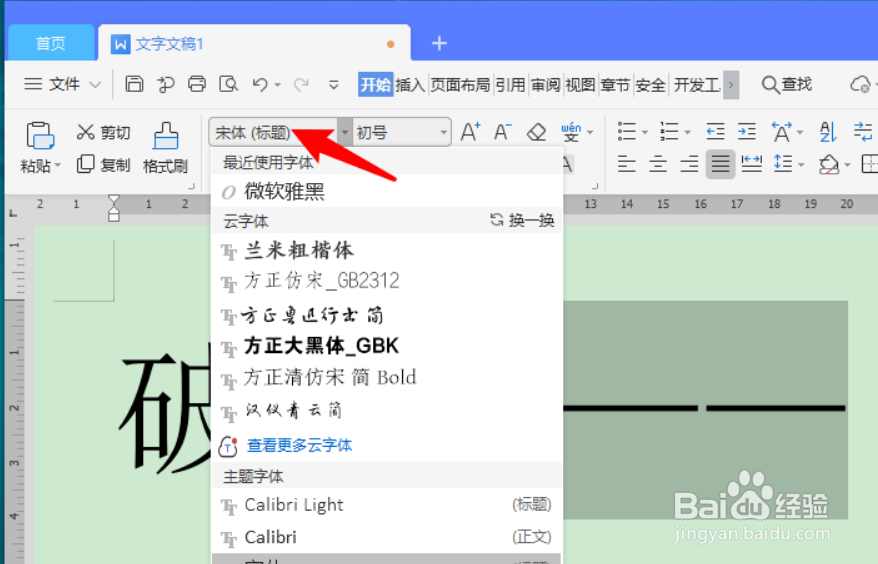Open the 页面布局 ribbon tab
The width and height of the screenshot is (878, 564).
(x=460, y=85)
